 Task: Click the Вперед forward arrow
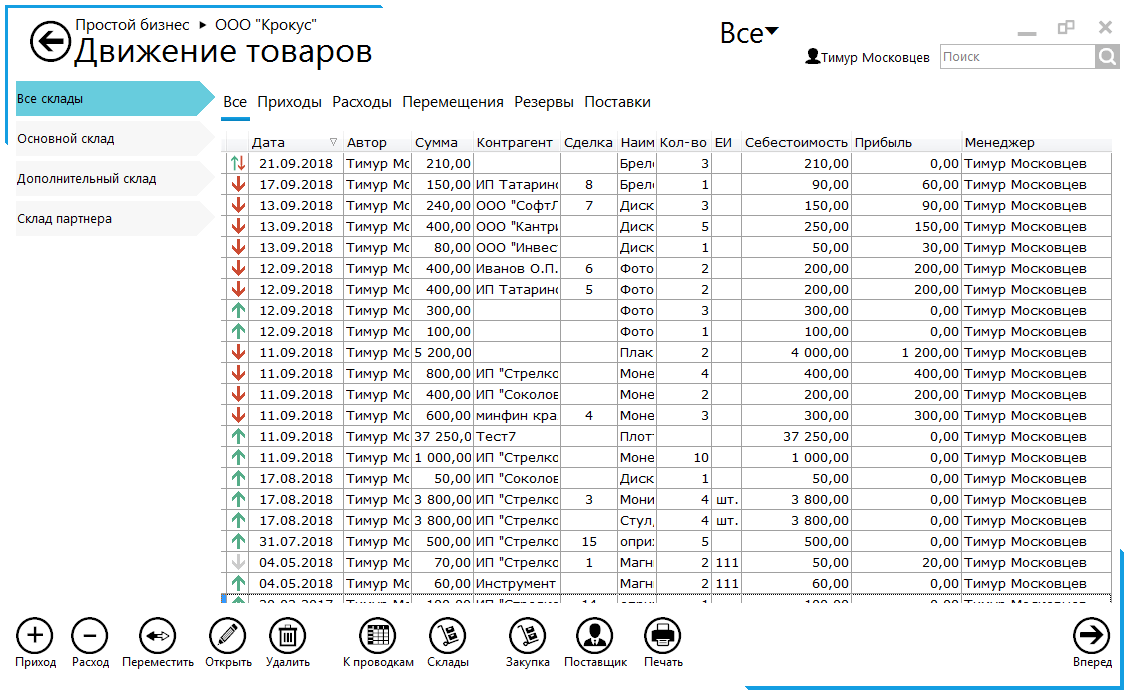[x=1092, y=635]
